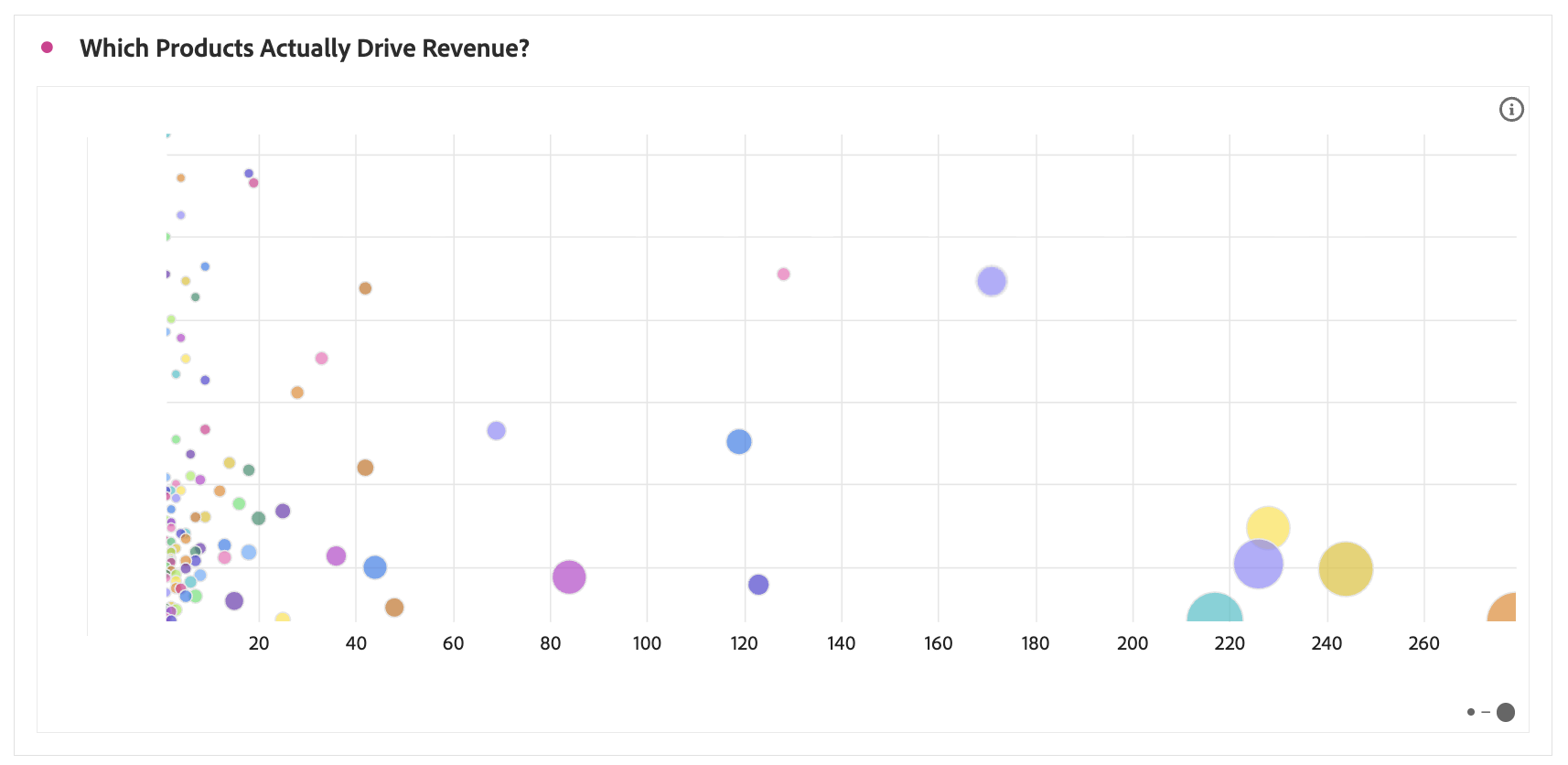1568x765 pixels.
Task: Click the bubble size legend indicator
Action: click(x=1491, y=712)
